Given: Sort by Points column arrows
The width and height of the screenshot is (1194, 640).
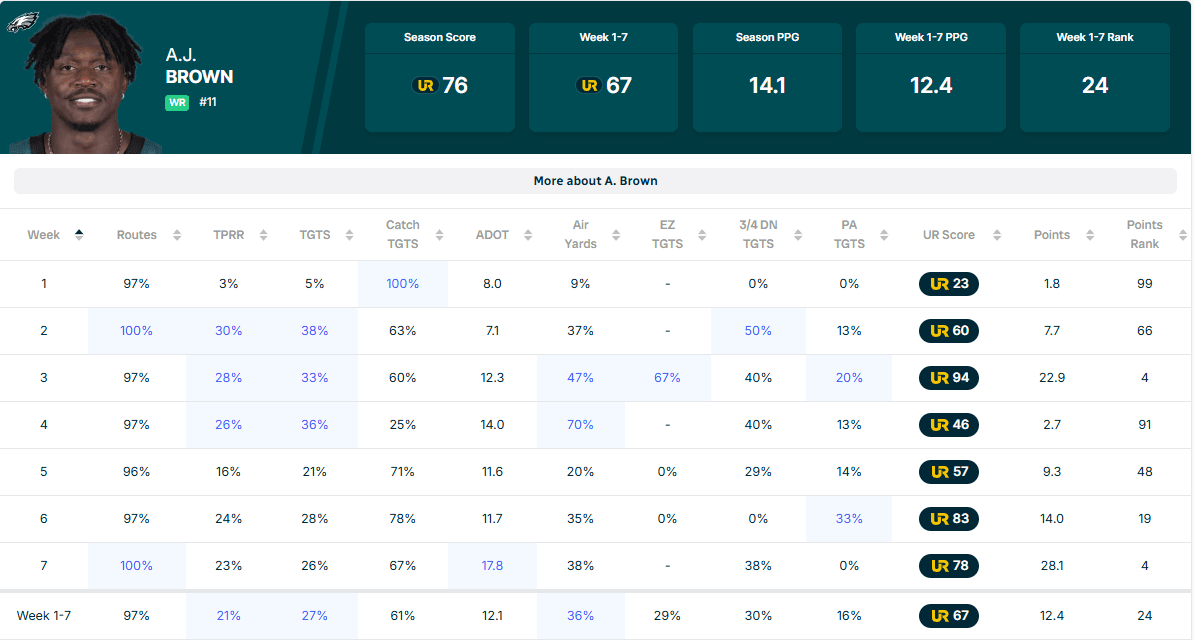Looking at the screenshot, I should coord(1090,235).
